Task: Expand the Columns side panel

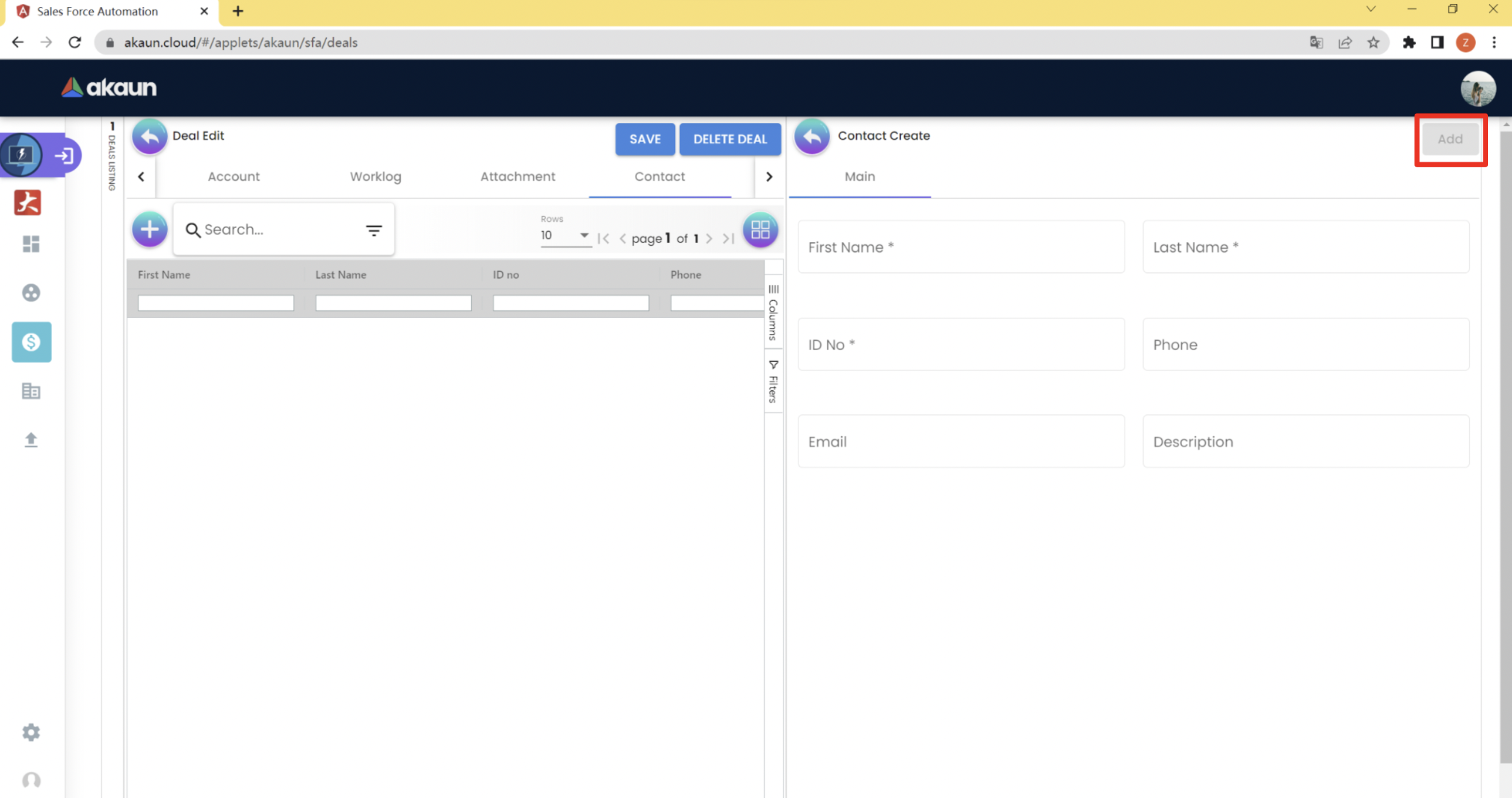Action: (773, 313)
